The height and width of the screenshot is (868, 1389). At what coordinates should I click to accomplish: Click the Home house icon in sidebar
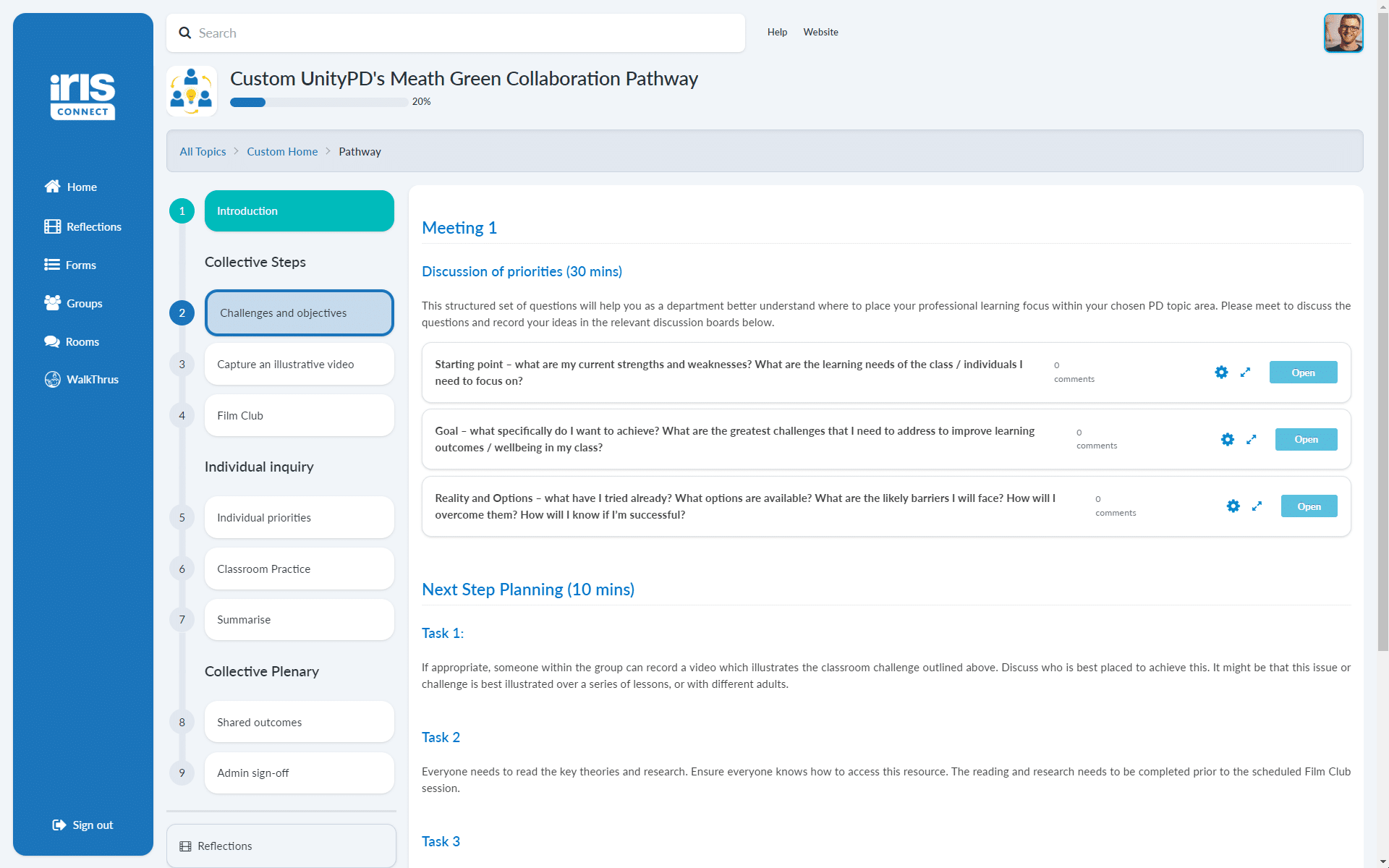pyautogui.click(x=52, y=187)
